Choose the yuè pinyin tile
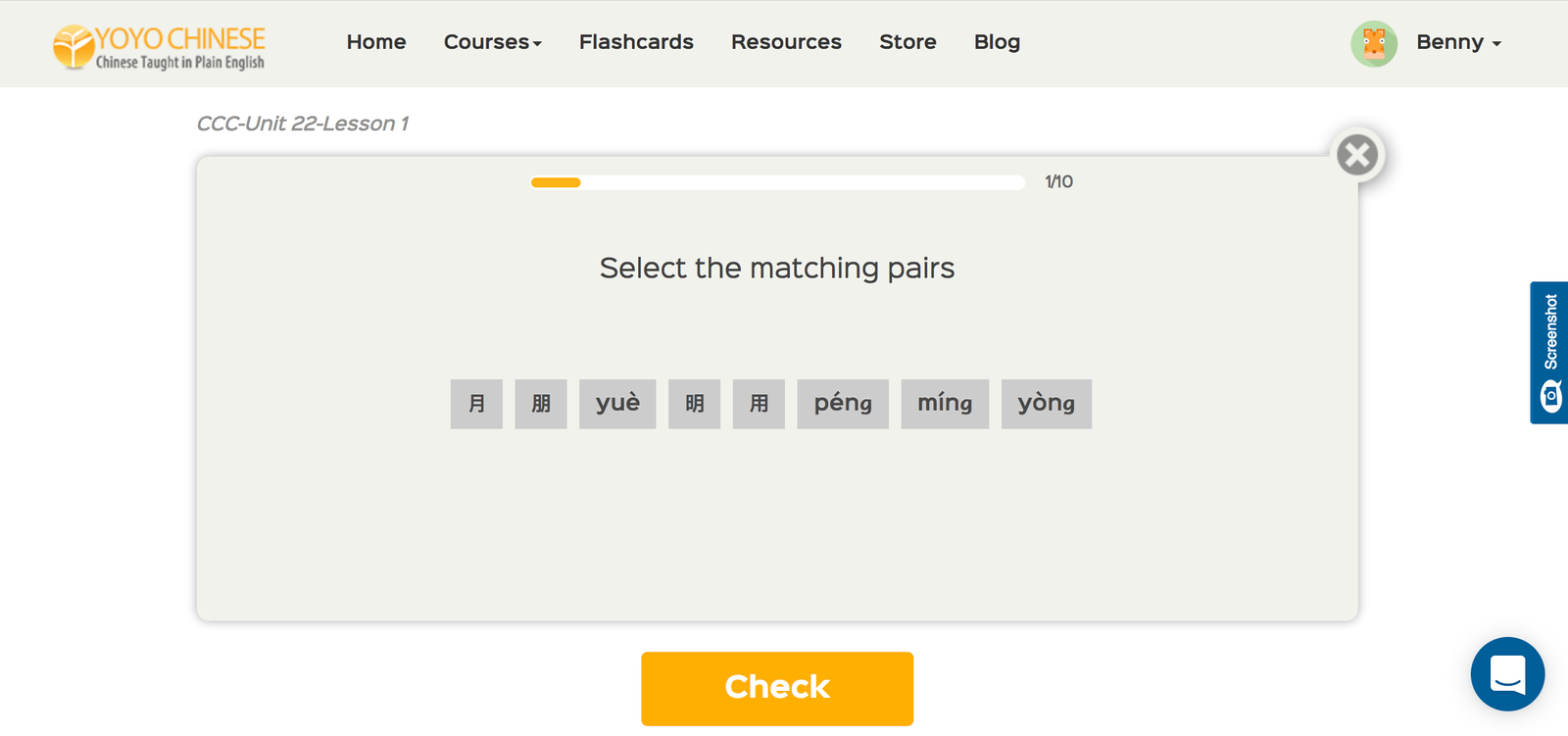This screenshot has height=736, width=1568. click(617, 404)
